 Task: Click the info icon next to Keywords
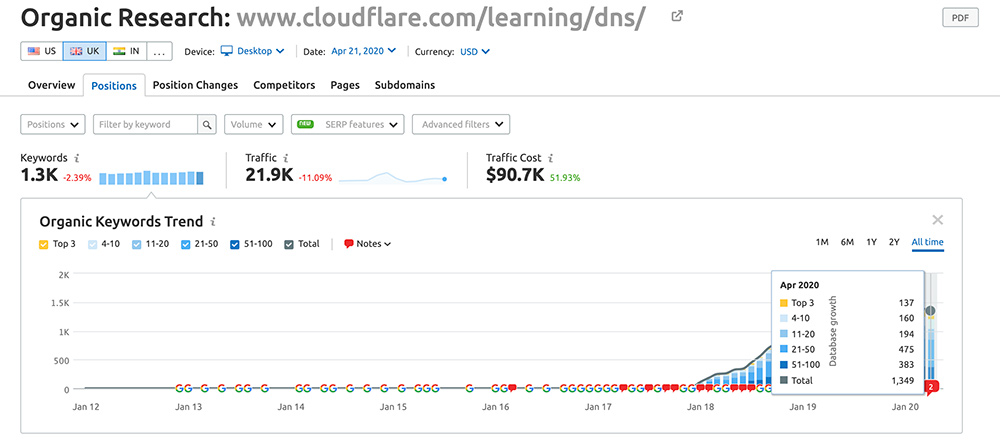tap(77, 158)
